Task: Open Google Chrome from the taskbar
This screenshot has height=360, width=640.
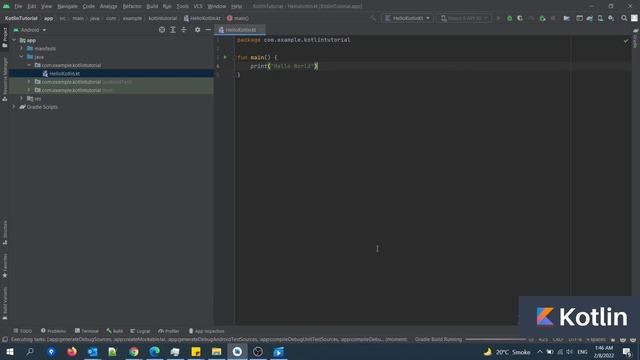Action: 133,352
